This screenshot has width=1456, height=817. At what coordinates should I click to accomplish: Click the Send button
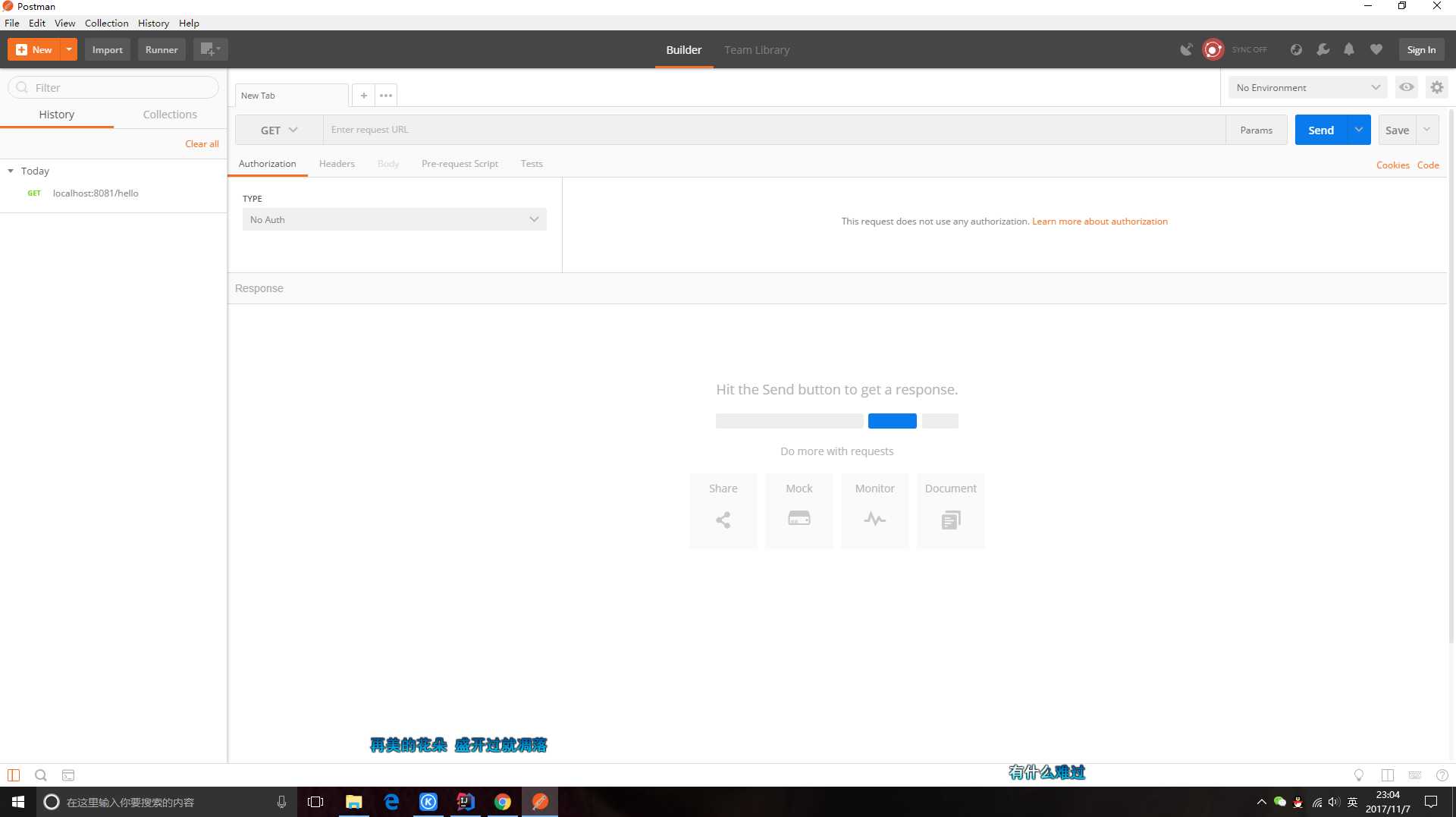pyautogui.click(x=1321, y=130)
